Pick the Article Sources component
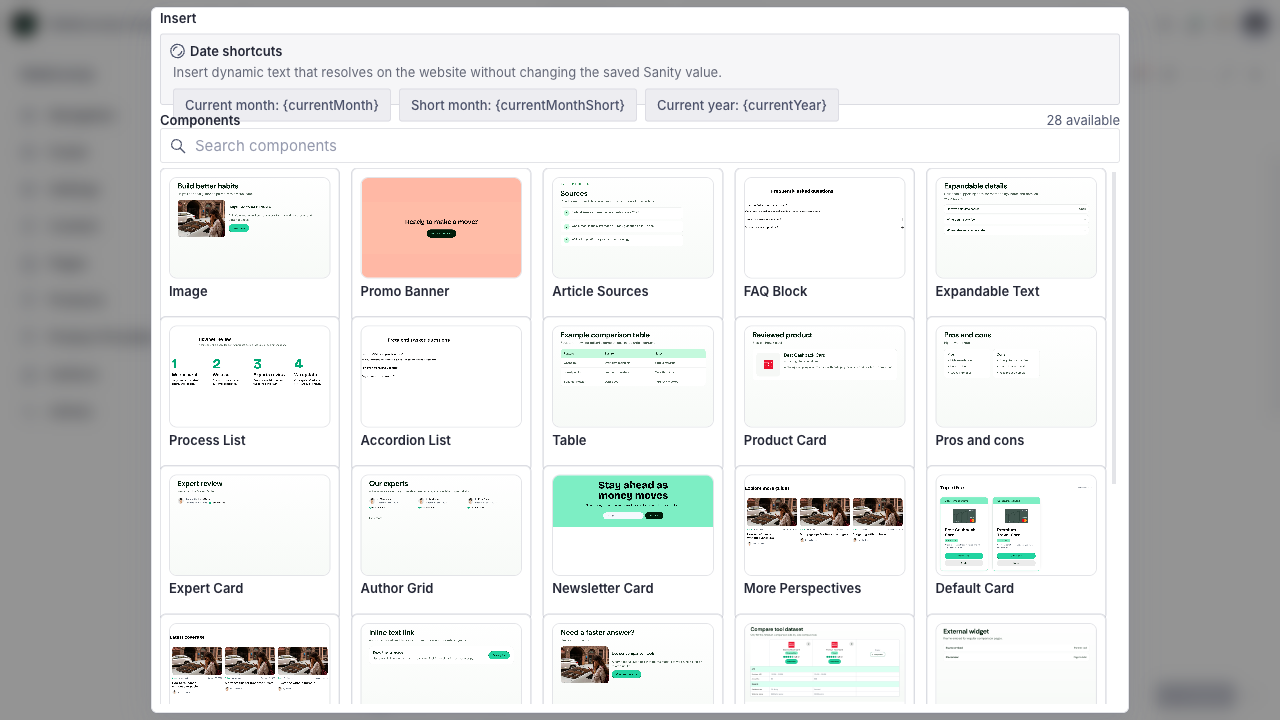 633,242
